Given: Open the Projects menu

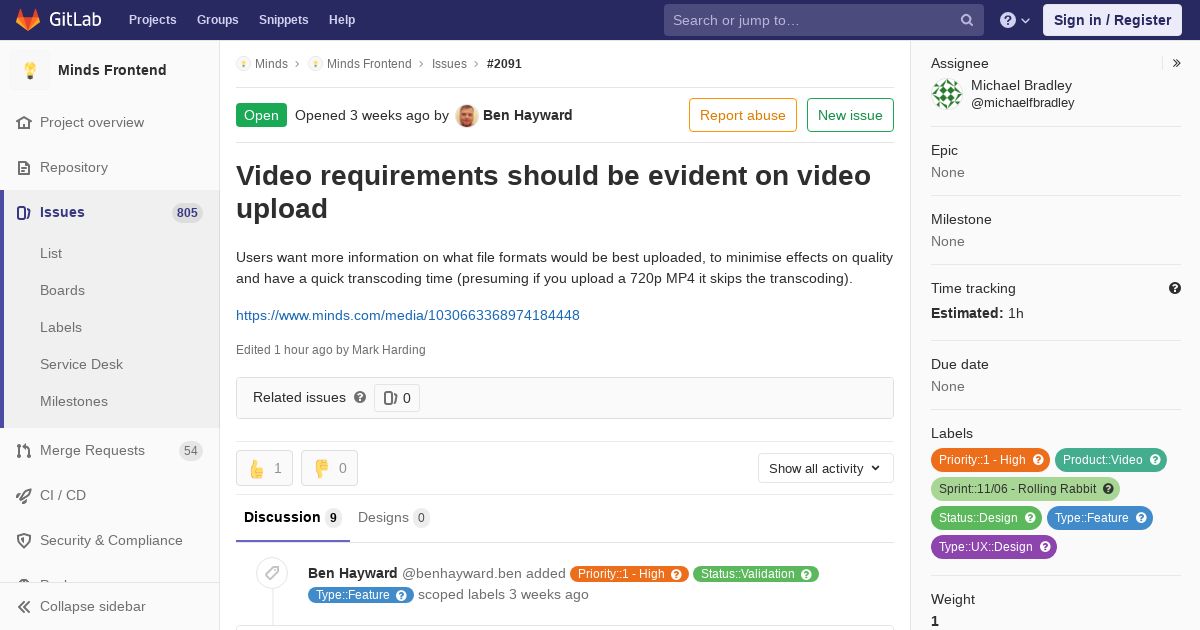Looking at the screenshot, I should 152,20.
